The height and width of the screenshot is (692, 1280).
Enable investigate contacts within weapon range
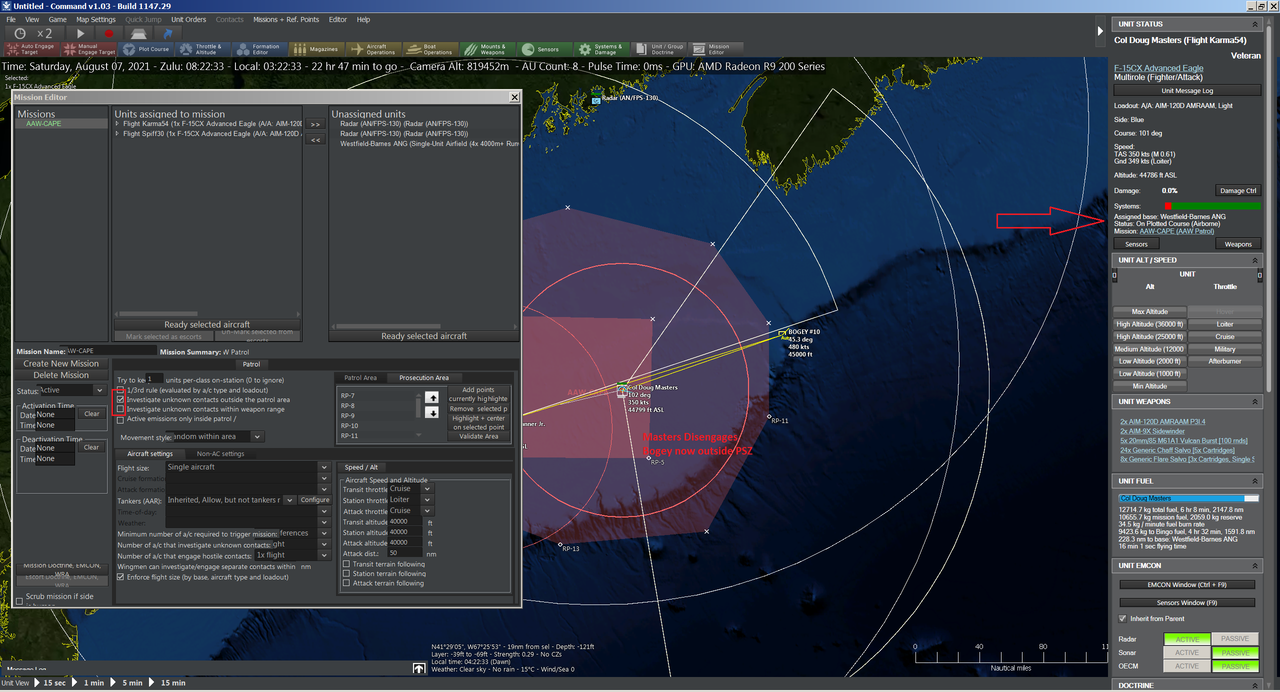click(x=121, y=409)
